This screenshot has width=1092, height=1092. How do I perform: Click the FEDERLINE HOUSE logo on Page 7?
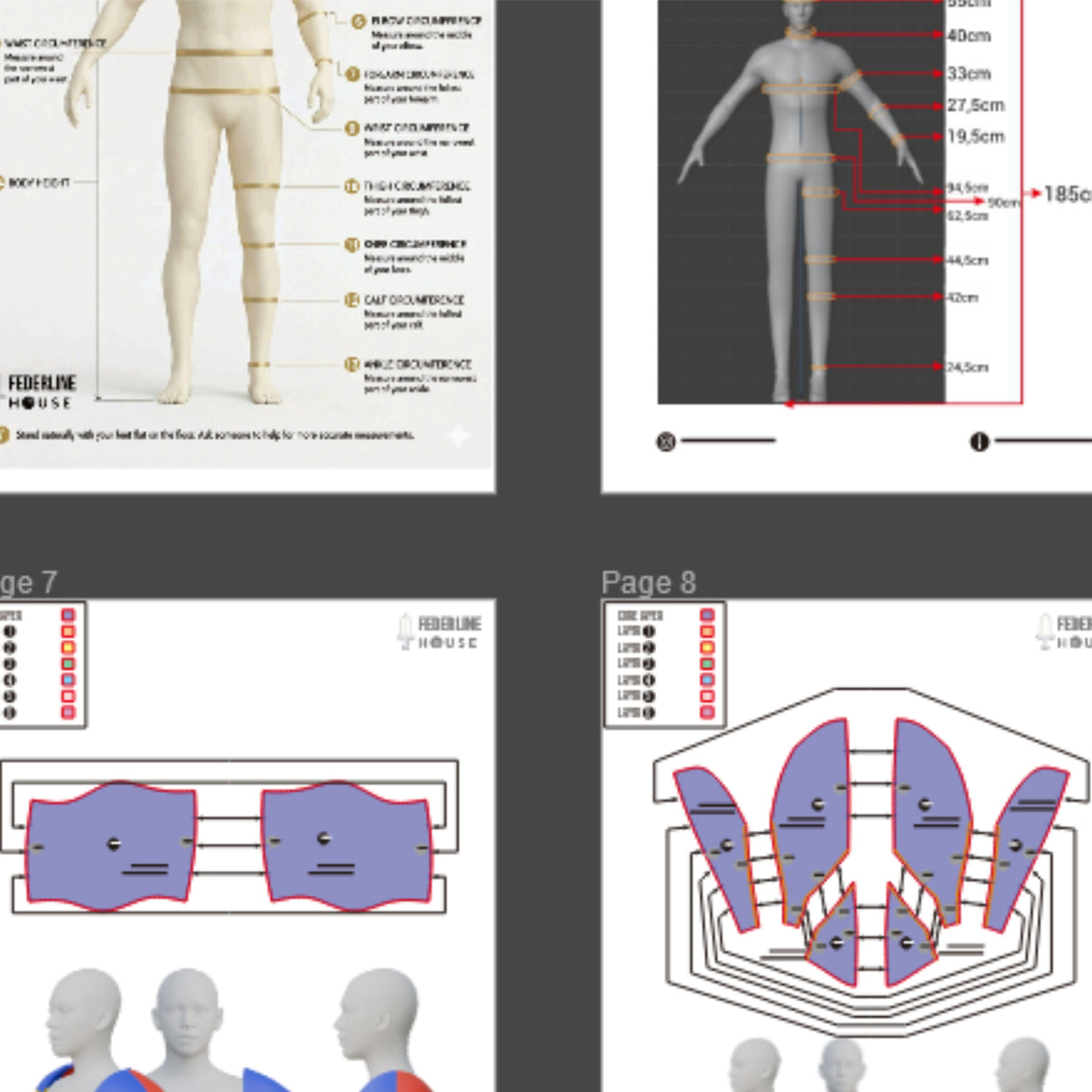[440, 632]
